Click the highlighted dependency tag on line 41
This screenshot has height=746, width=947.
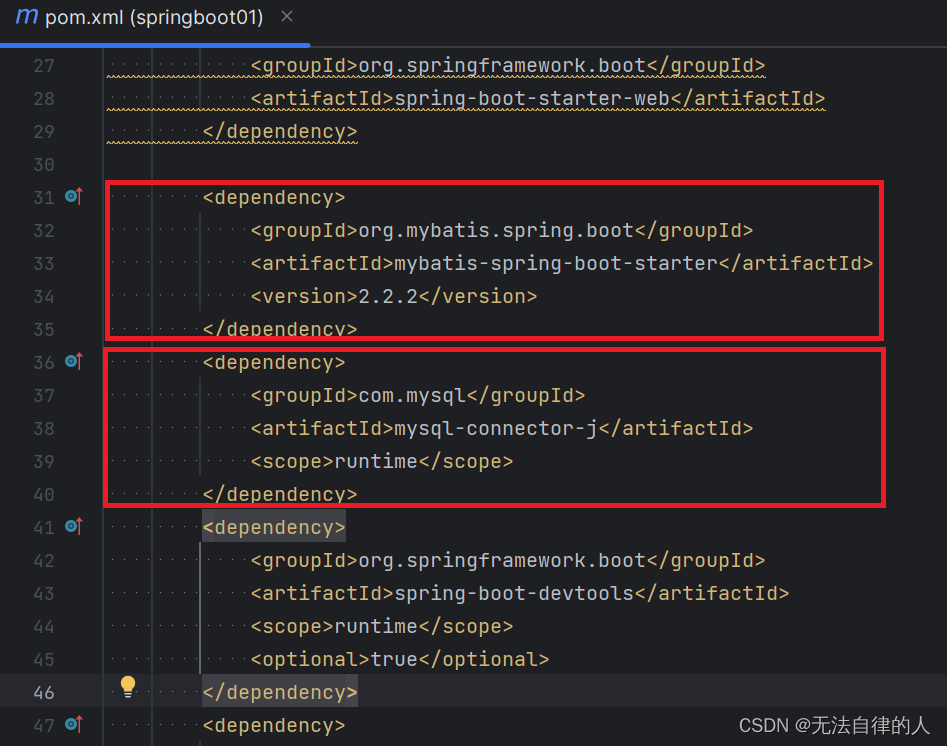click(273, 527)
